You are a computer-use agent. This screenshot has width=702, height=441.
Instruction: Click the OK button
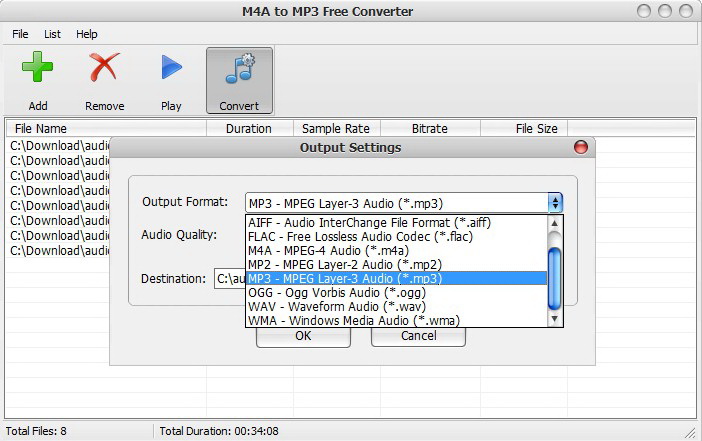(303, 336)
